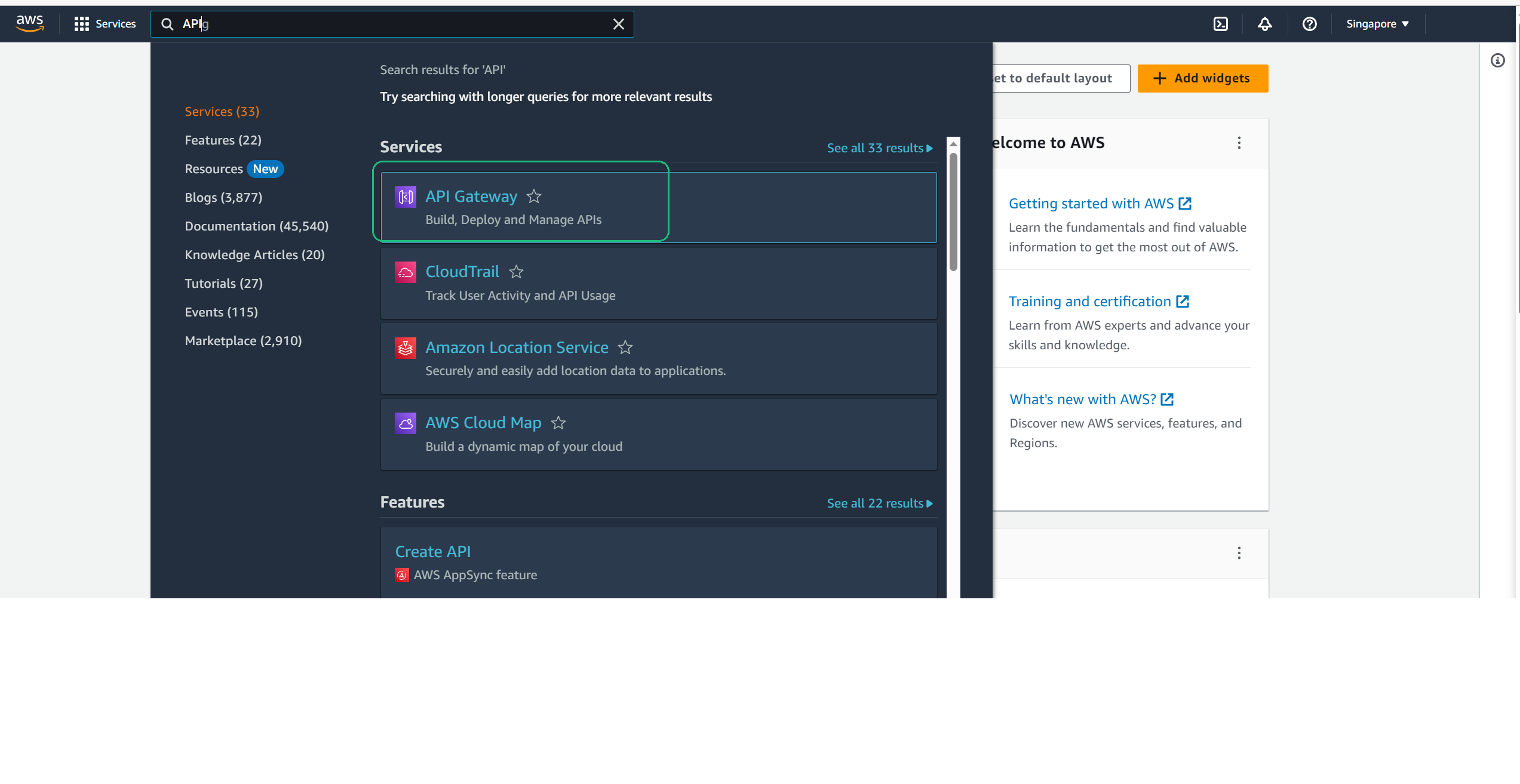
Task: Open the Services grid menu icon
Action: tap(82, 24)
